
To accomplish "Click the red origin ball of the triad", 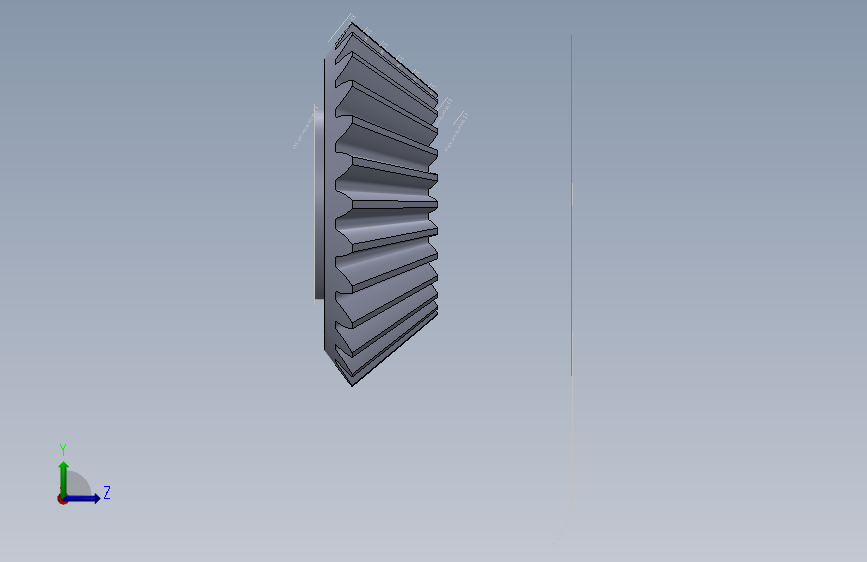I will pyautogui.click(x=62, y=499).
